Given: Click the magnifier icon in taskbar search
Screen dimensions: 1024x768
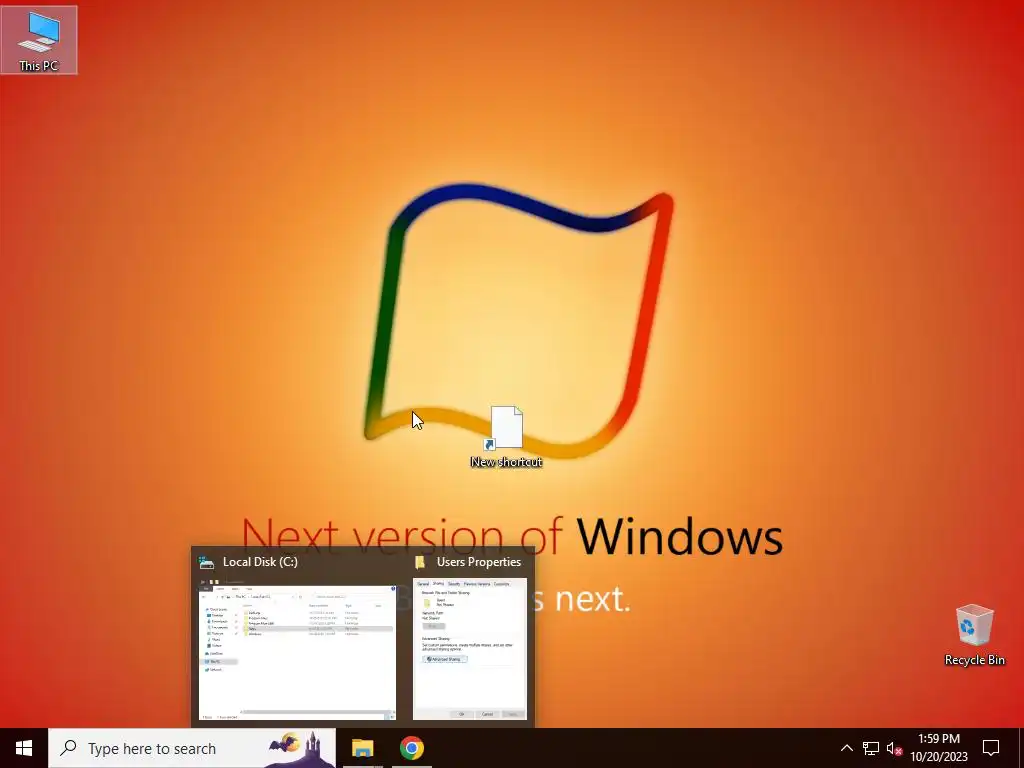Looking at the screenshot, I should coord(68,748).
